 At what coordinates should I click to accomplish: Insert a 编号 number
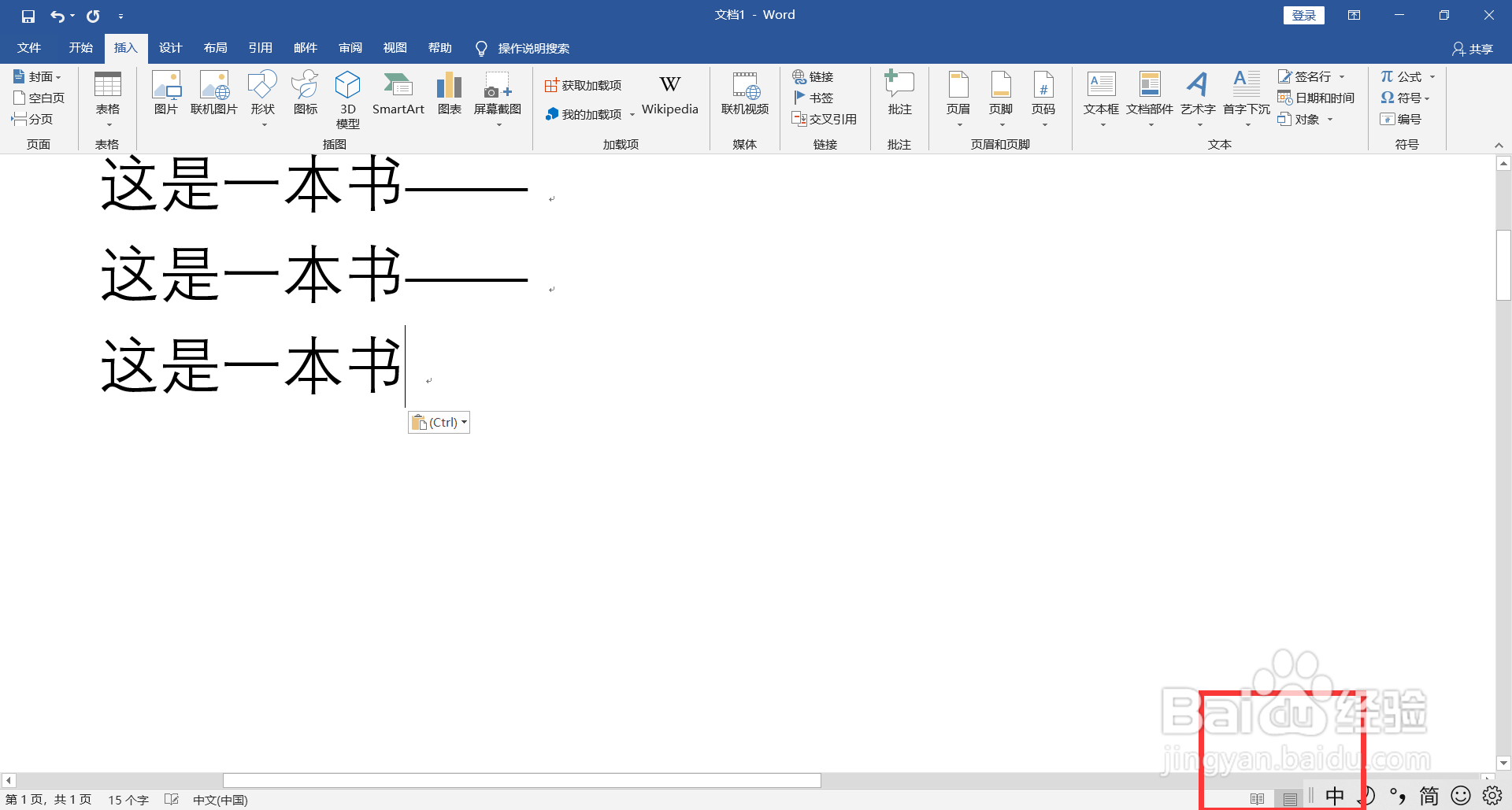click(x=1401, y=119)
